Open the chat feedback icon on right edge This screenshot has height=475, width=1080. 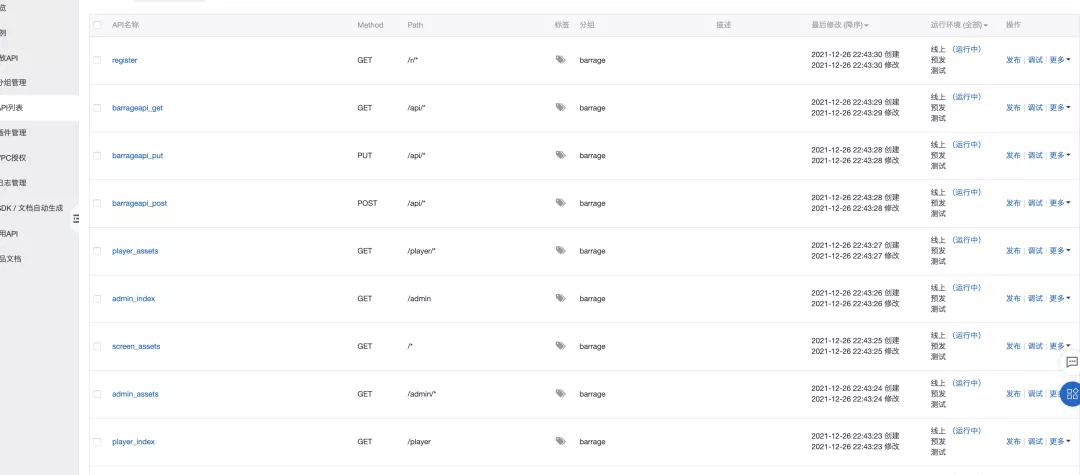point(1071,362)
